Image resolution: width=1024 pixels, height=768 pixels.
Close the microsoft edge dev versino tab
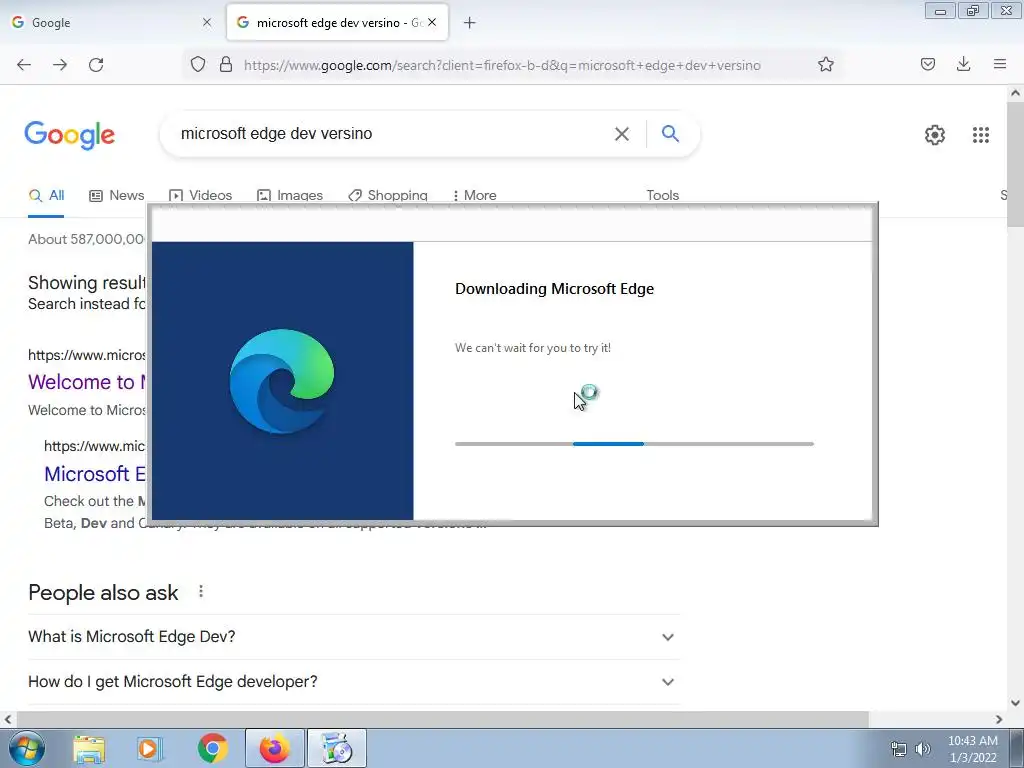pos(432,22)
